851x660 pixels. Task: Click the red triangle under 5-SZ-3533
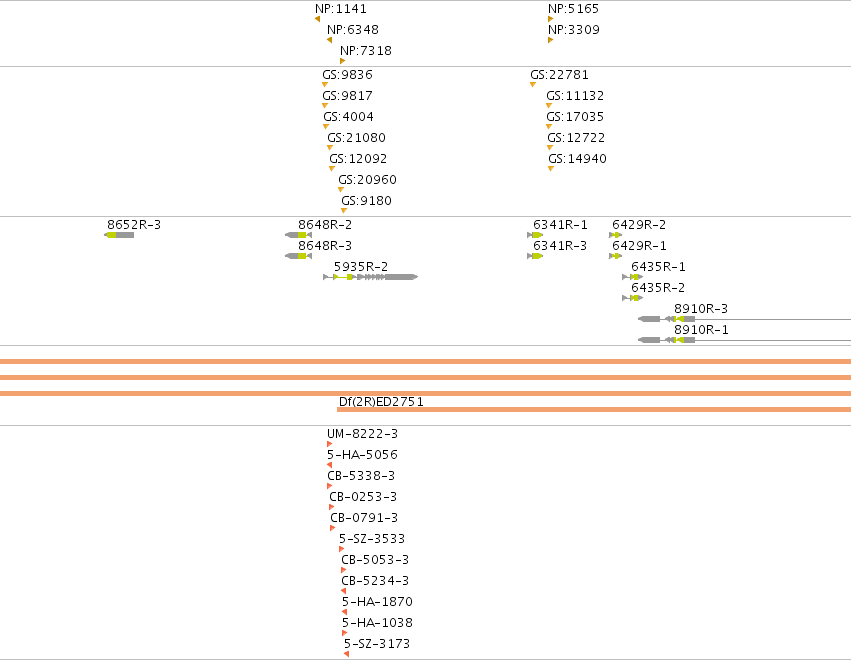[x=341, y=549]
